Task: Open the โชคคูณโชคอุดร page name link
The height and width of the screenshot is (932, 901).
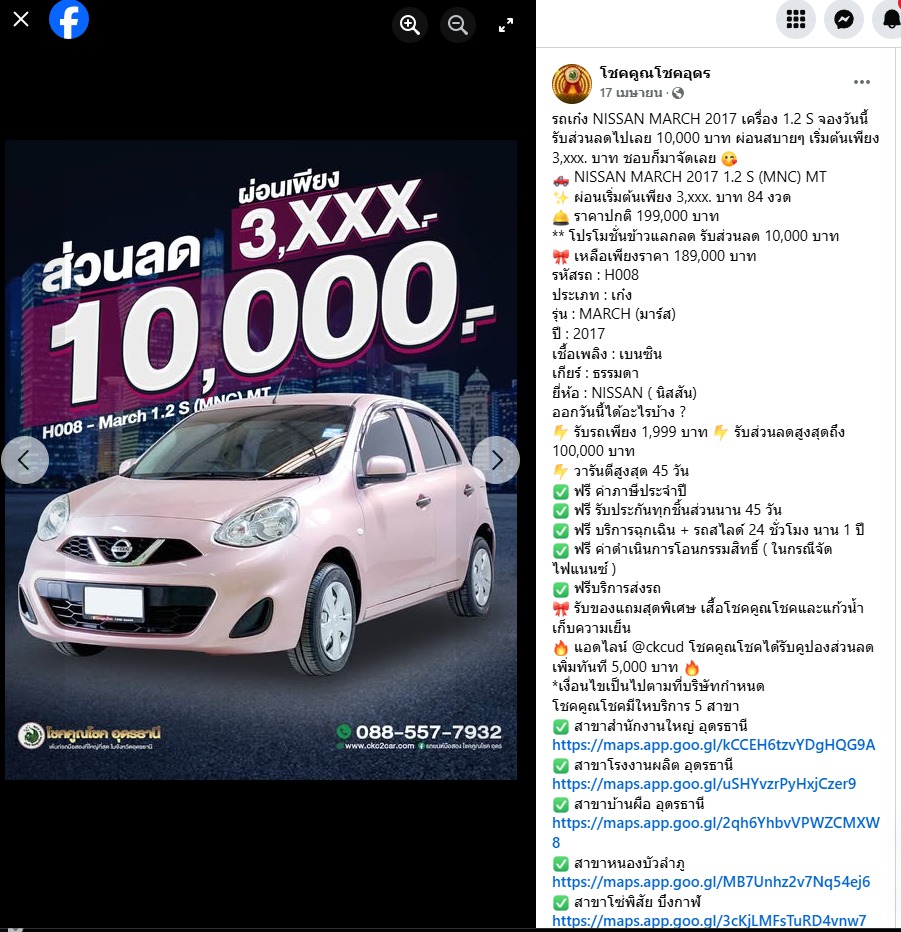Action: click(x=655, y=73)
